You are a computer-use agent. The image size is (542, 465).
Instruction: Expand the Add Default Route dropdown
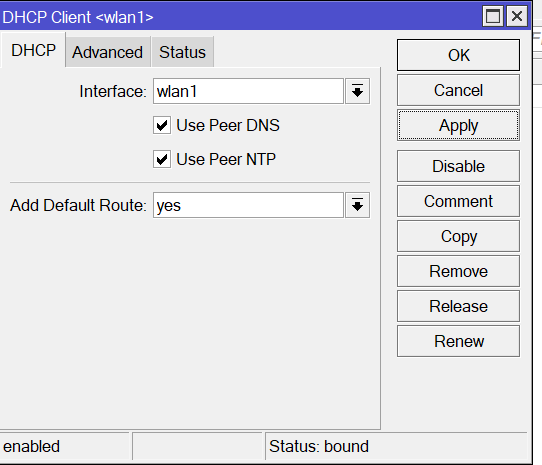tap(357, 205)
